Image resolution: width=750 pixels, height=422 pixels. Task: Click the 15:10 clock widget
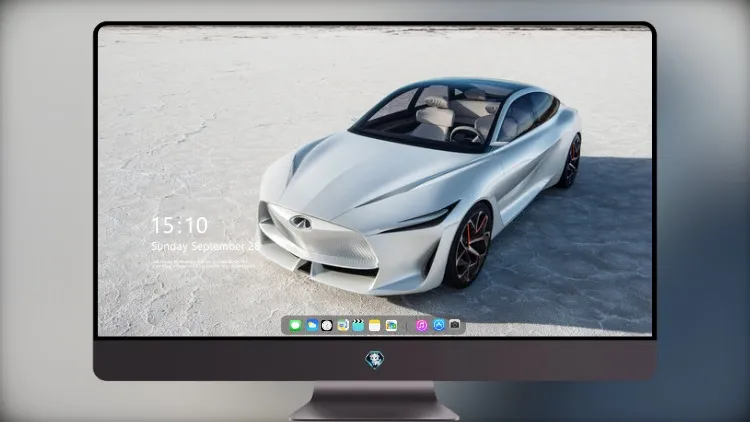(x=180, y=225)
